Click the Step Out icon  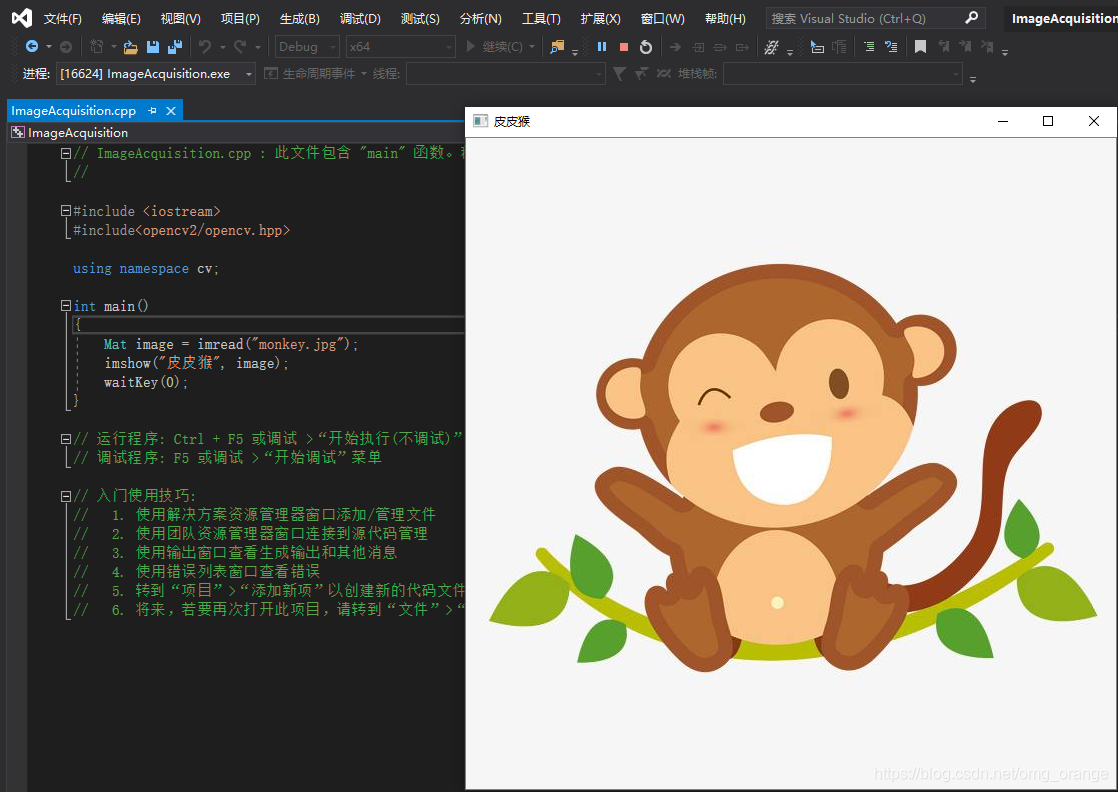click(743, 47)
